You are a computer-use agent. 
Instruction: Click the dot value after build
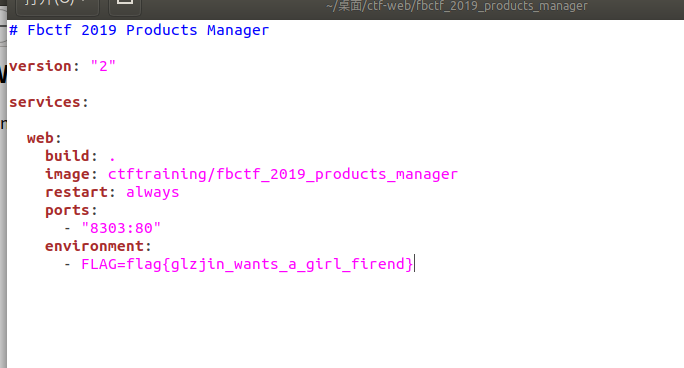112,157
